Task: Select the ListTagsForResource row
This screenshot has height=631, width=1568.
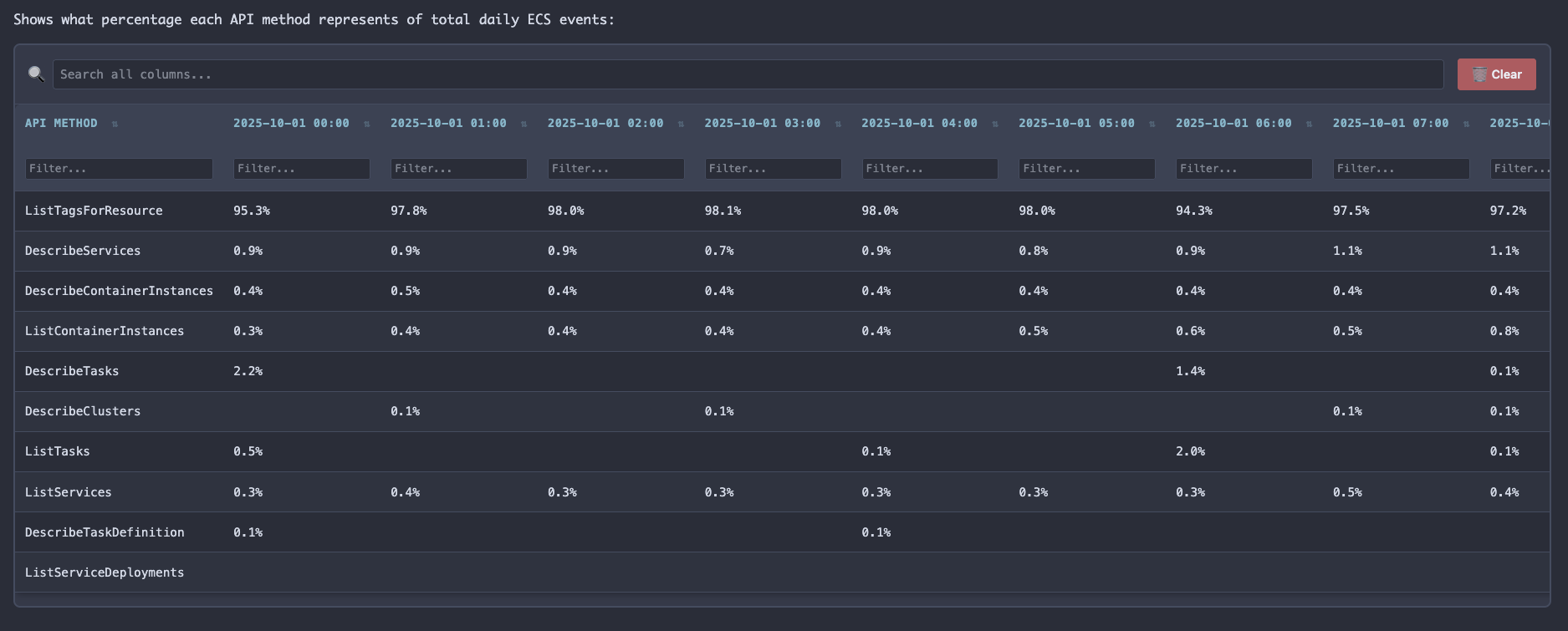Action: pyautogui.click(x=94, y=211)
